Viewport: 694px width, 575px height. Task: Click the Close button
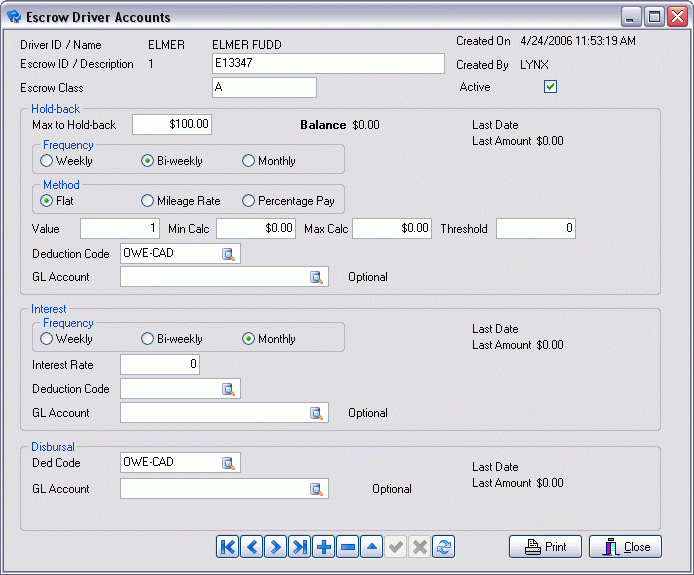[625, 547]
